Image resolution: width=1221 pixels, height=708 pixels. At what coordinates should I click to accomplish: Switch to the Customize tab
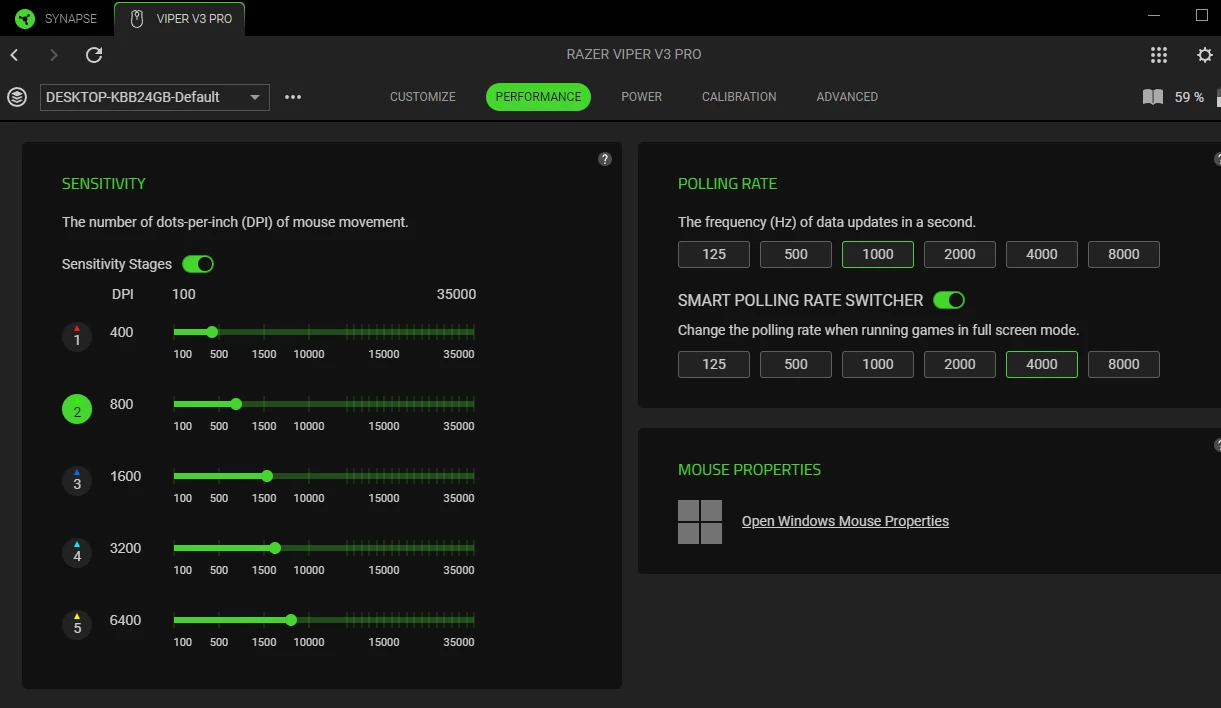(423, 97)
